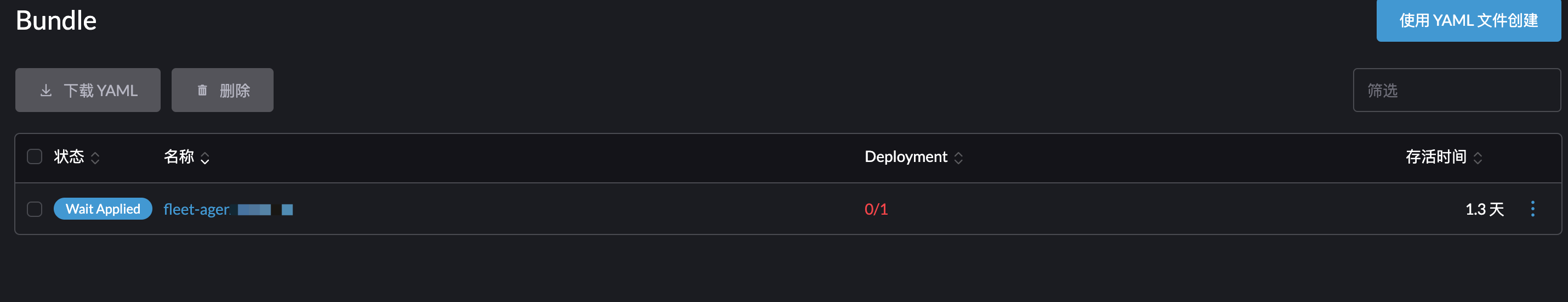This screenshot has height=302, width=1568.
Task: Sort table by Deployment header
Action: coord(906,157)
